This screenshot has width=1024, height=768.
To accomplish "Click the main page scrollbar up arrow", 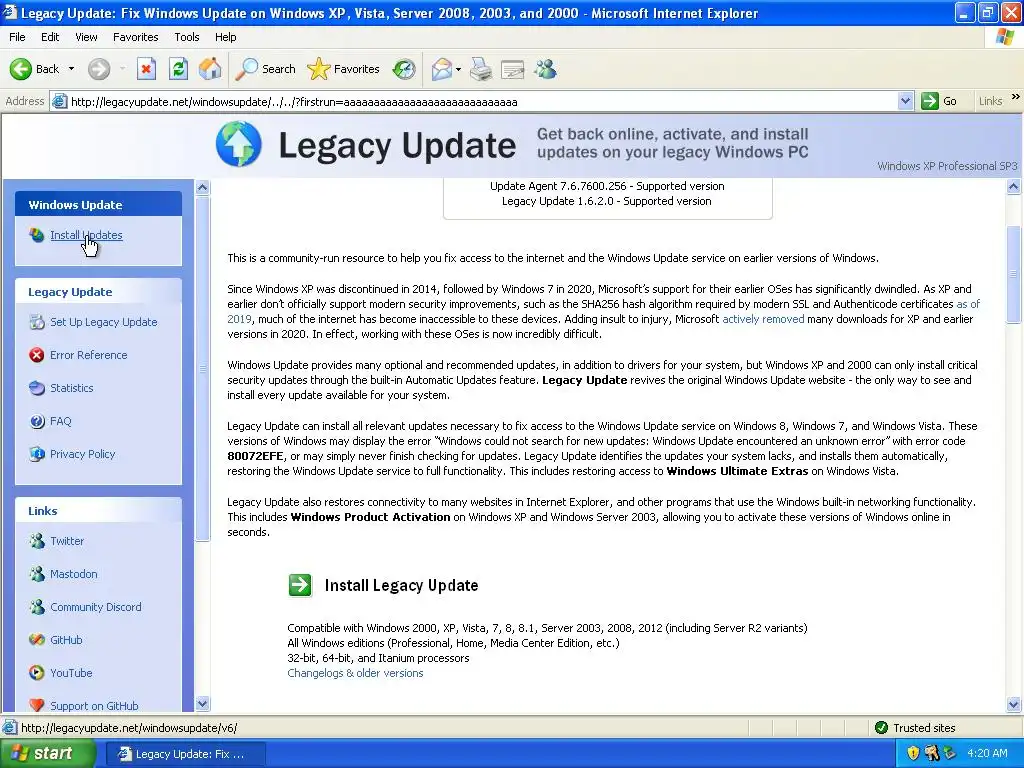I will pos(1014,187).
